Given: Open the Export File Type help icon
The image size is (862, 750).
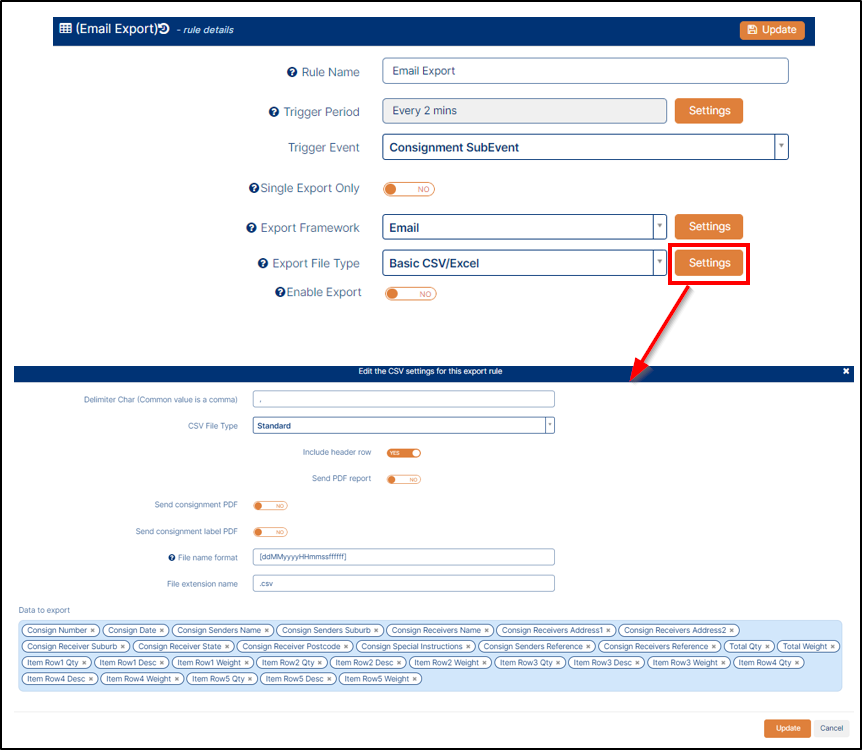Looking at the screenshot, I should click(x=263, y=263).
